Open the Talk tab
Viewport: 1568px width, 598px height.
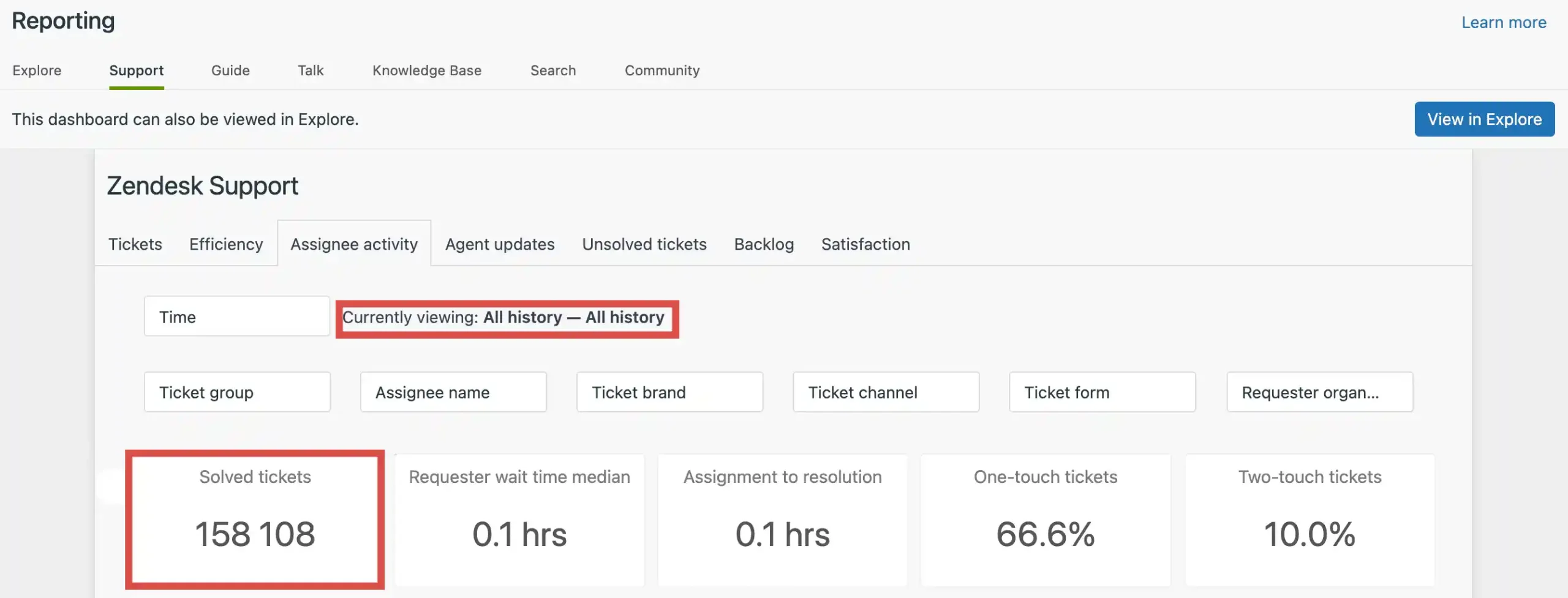(311, 70)
